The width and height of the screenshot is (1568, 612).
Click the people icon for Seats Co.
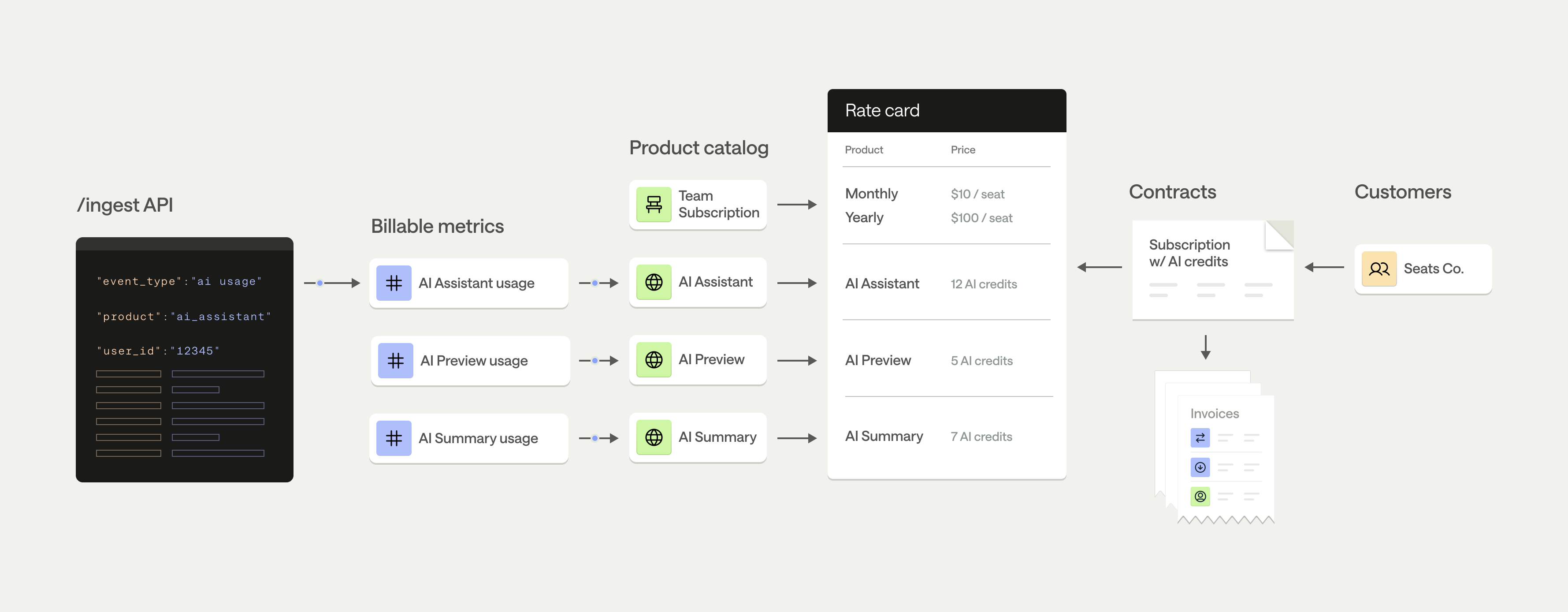click(1379, 269)
